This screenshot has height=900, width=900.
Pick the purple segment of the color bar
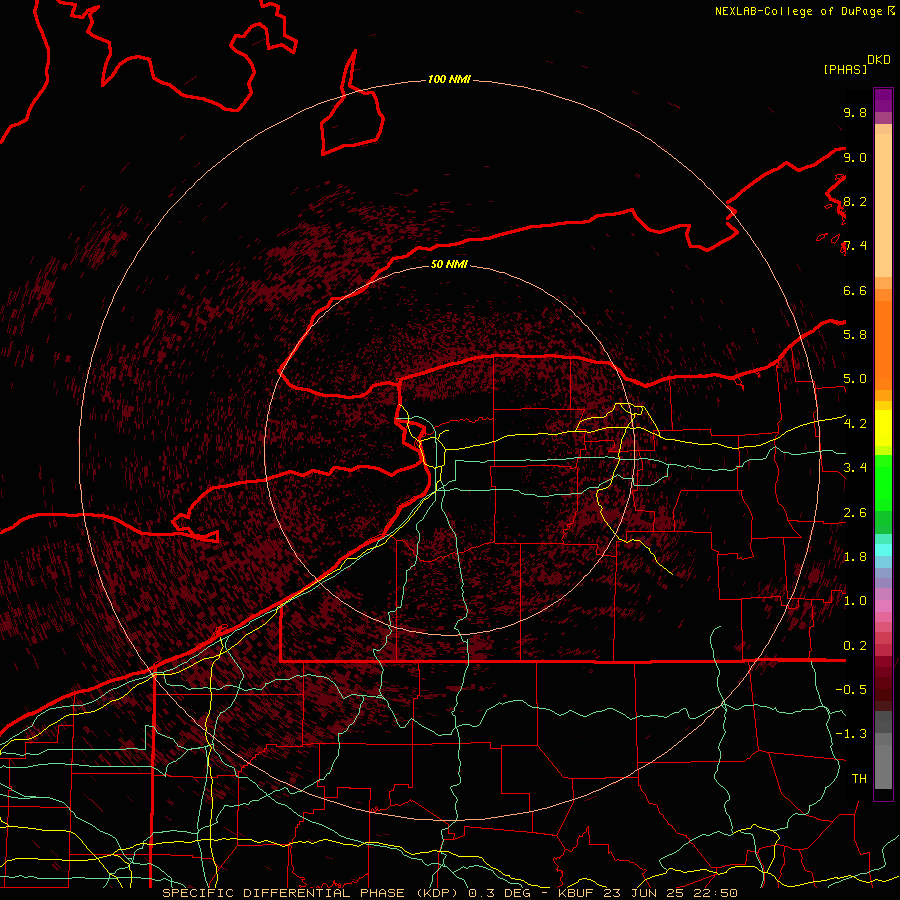point(883,100)
